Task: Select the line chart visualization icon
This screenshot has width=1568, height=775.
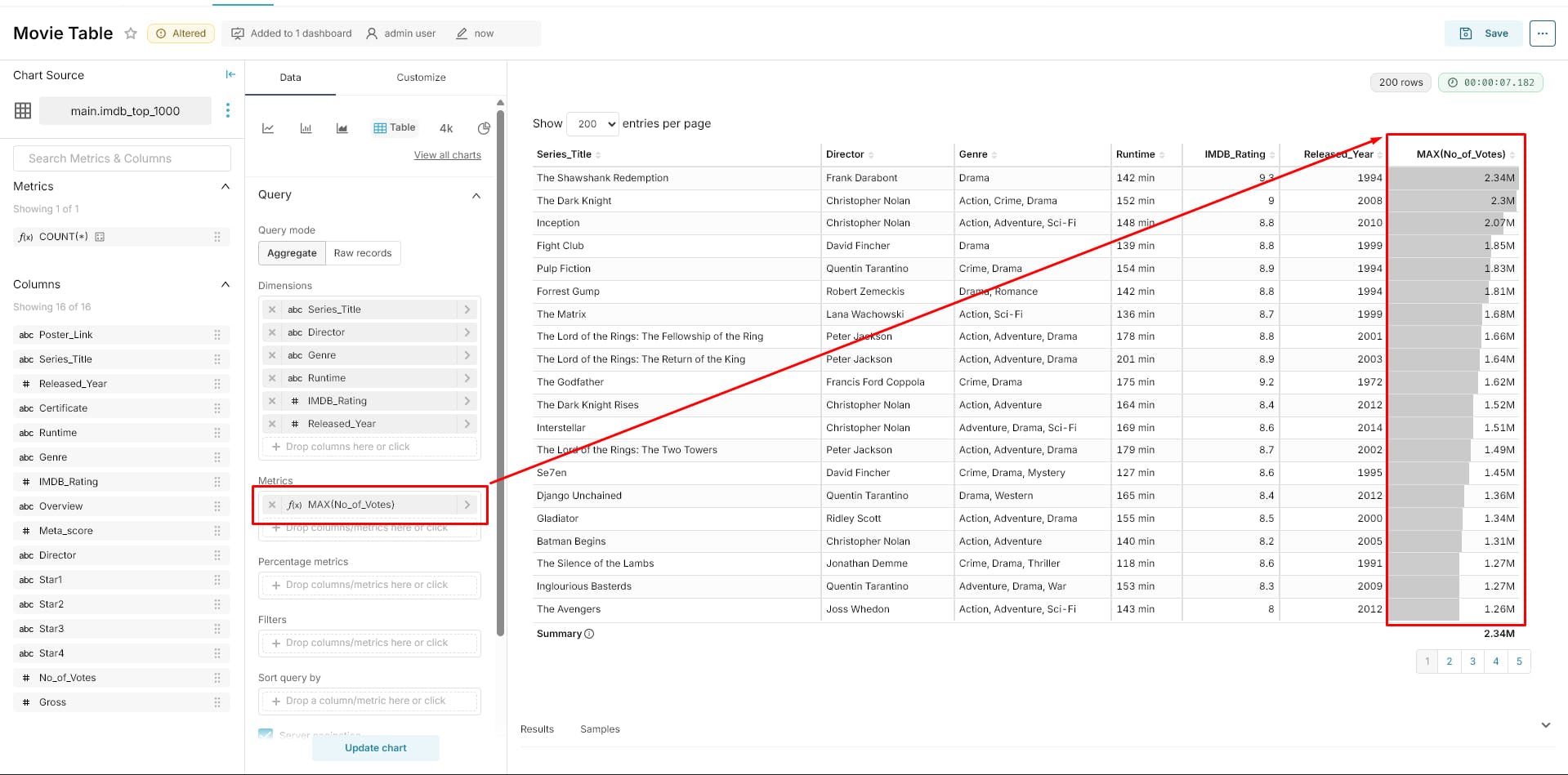Action: 268,128
